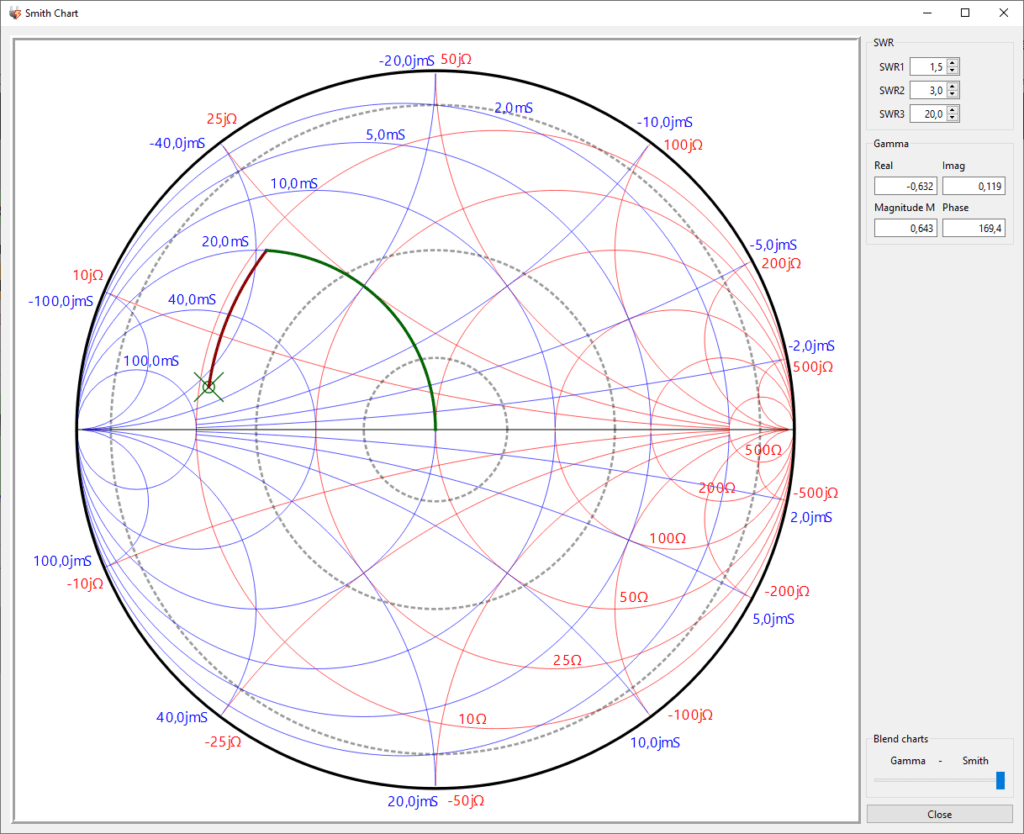Click the '20,0mS' conductance label

point(225,241)
